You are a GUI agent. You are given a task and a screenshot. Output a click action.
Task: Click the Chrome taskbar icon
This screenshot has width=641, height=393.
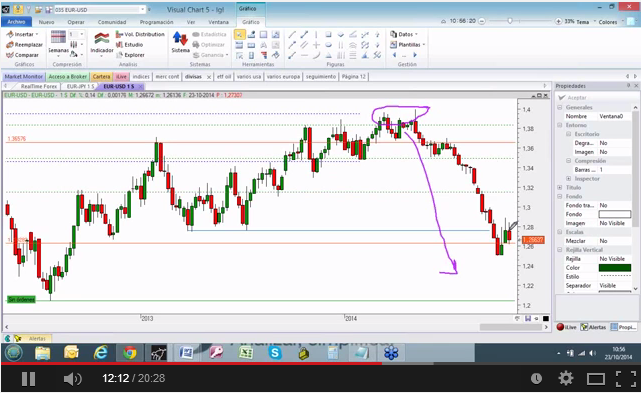tap(130, 353)
